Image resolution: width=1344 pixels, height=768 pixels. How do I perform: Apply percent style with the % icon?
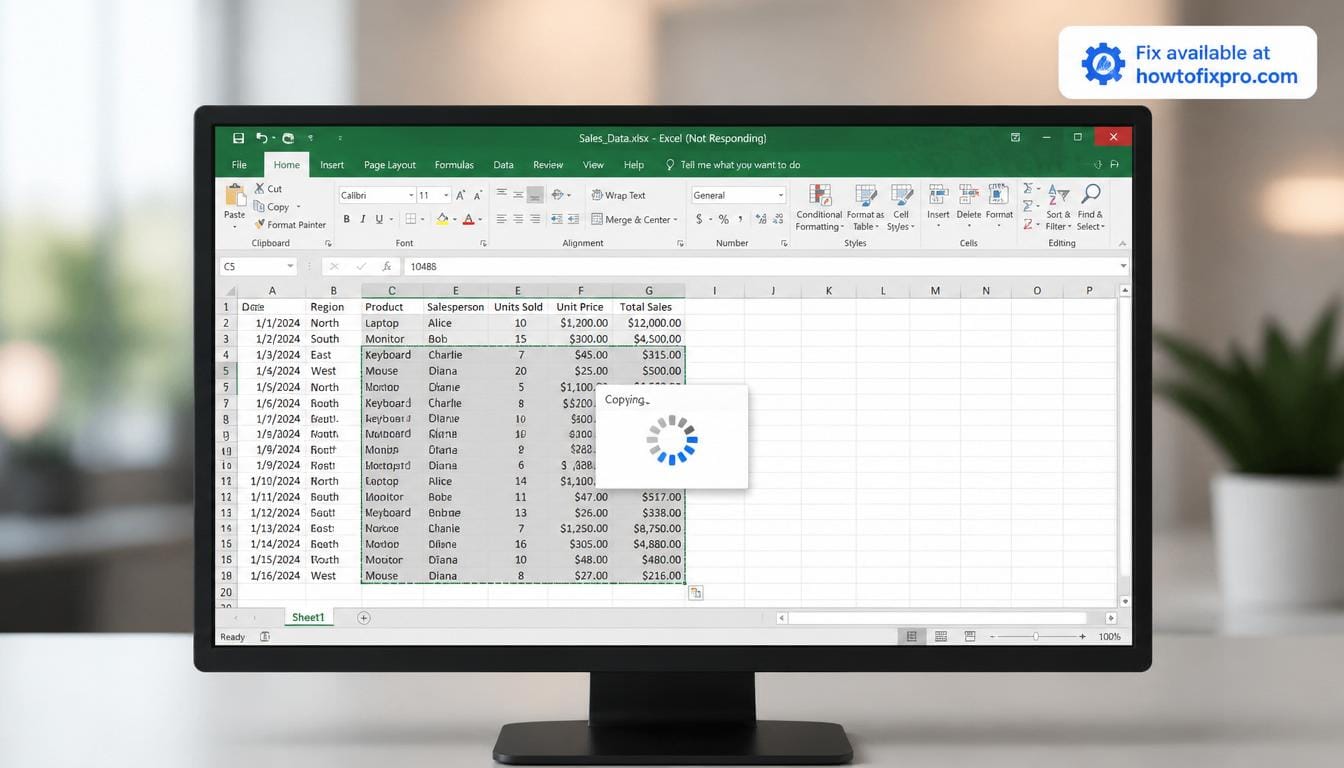pyautogui.click(x=723, y=219)
